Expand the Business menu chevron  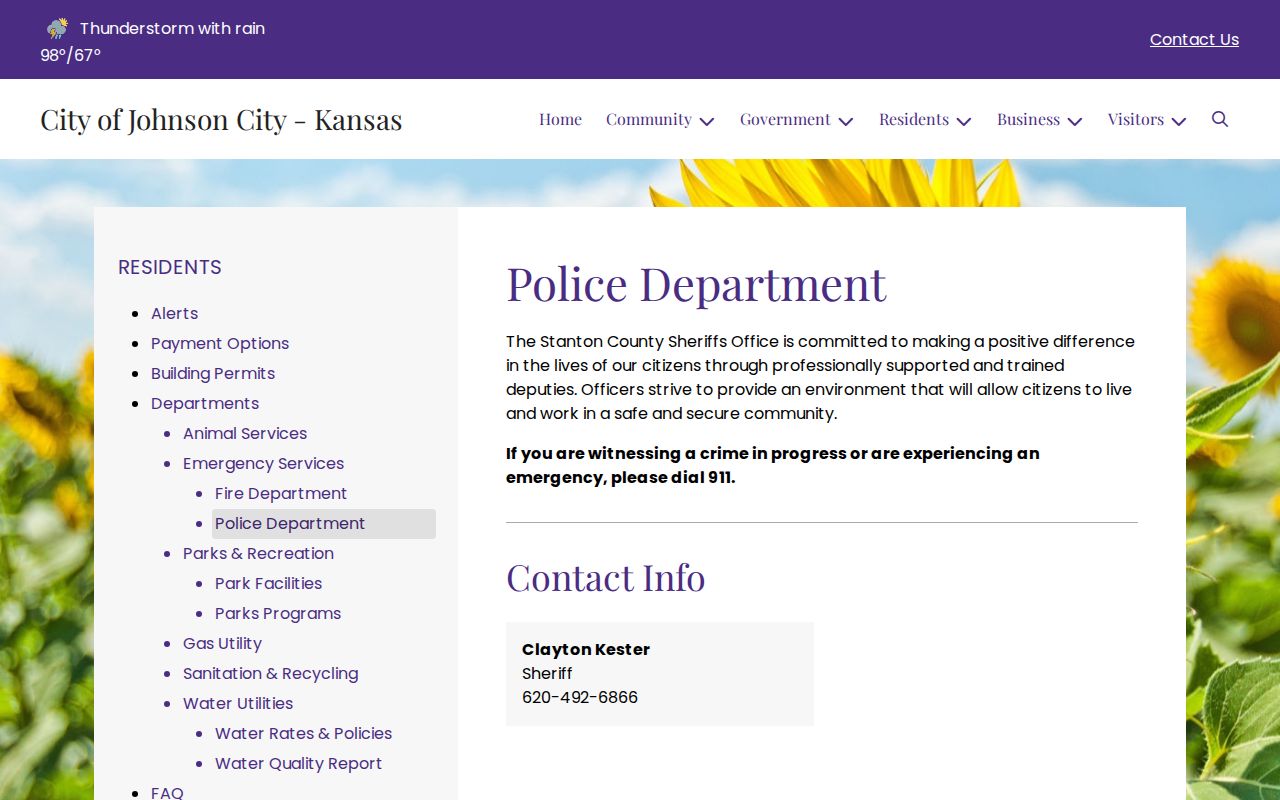1075,121
